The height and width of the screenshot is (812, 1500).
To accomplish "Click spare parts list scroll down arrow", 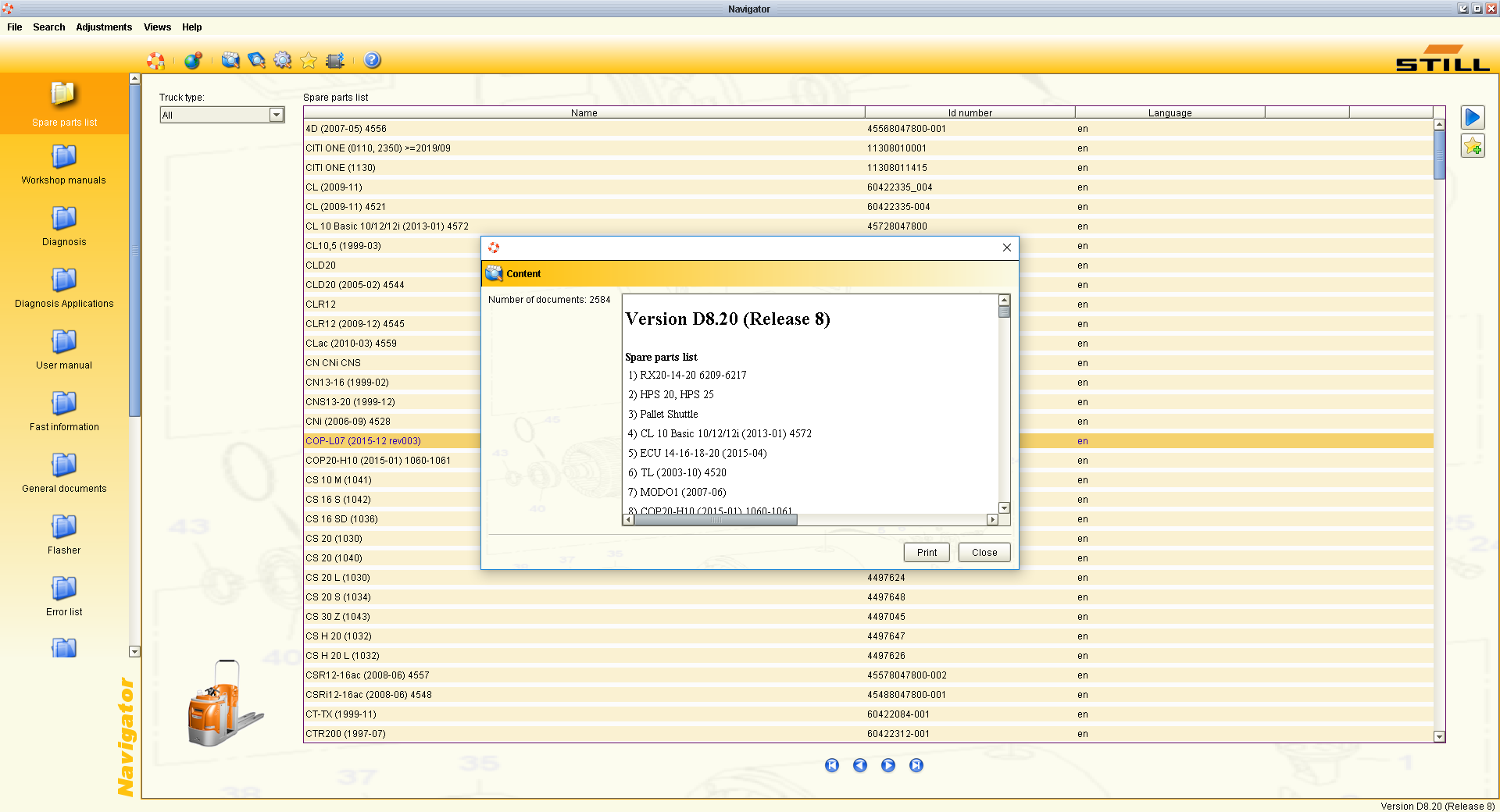I will [x=1439, y=736].
